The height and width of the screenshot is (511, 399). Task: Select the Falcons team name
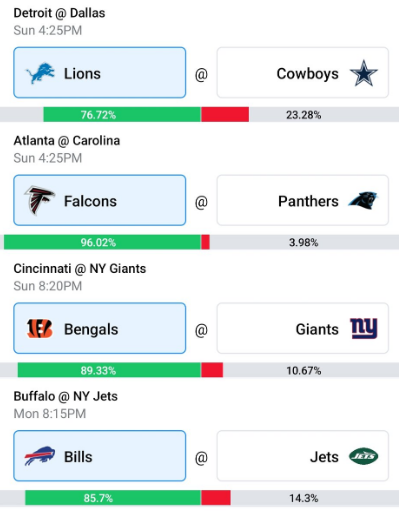pyautogui.click(x=90, y=201)
